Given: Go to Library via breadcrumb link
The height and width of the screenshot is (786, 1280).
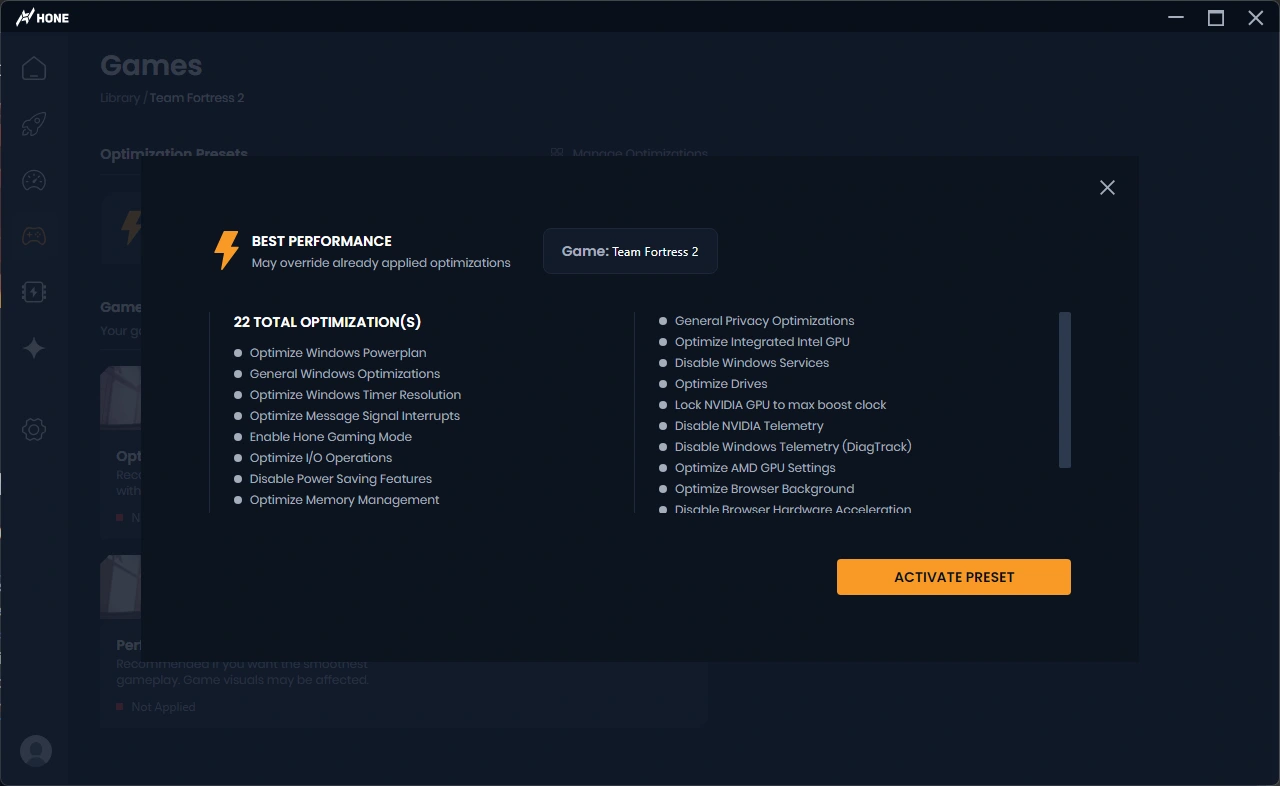Looking at the screenshot, I should [120, 98].
